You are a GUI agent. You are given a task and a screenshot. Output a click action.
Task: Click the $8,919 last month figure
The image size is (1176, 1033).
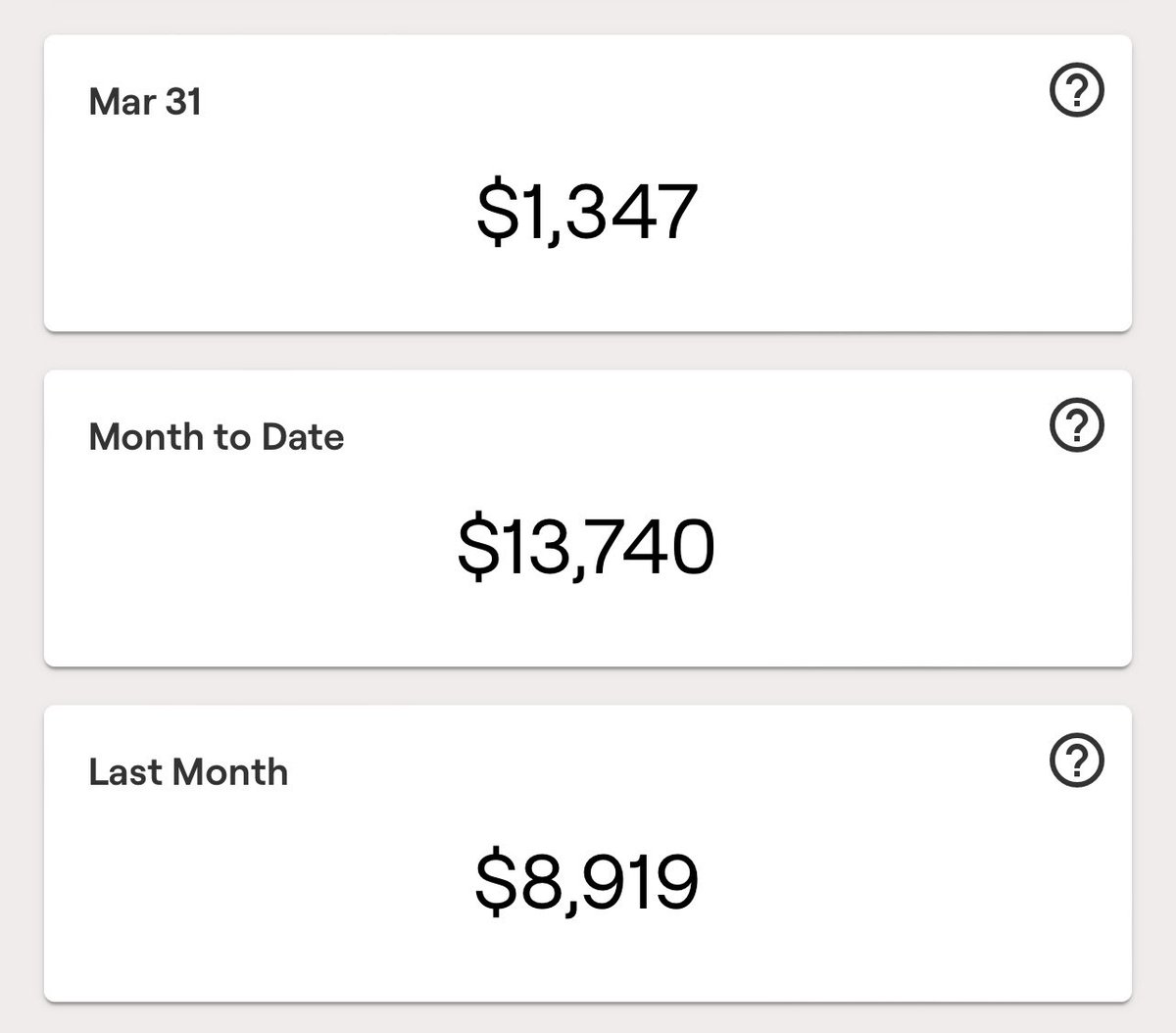click(587, 882)
